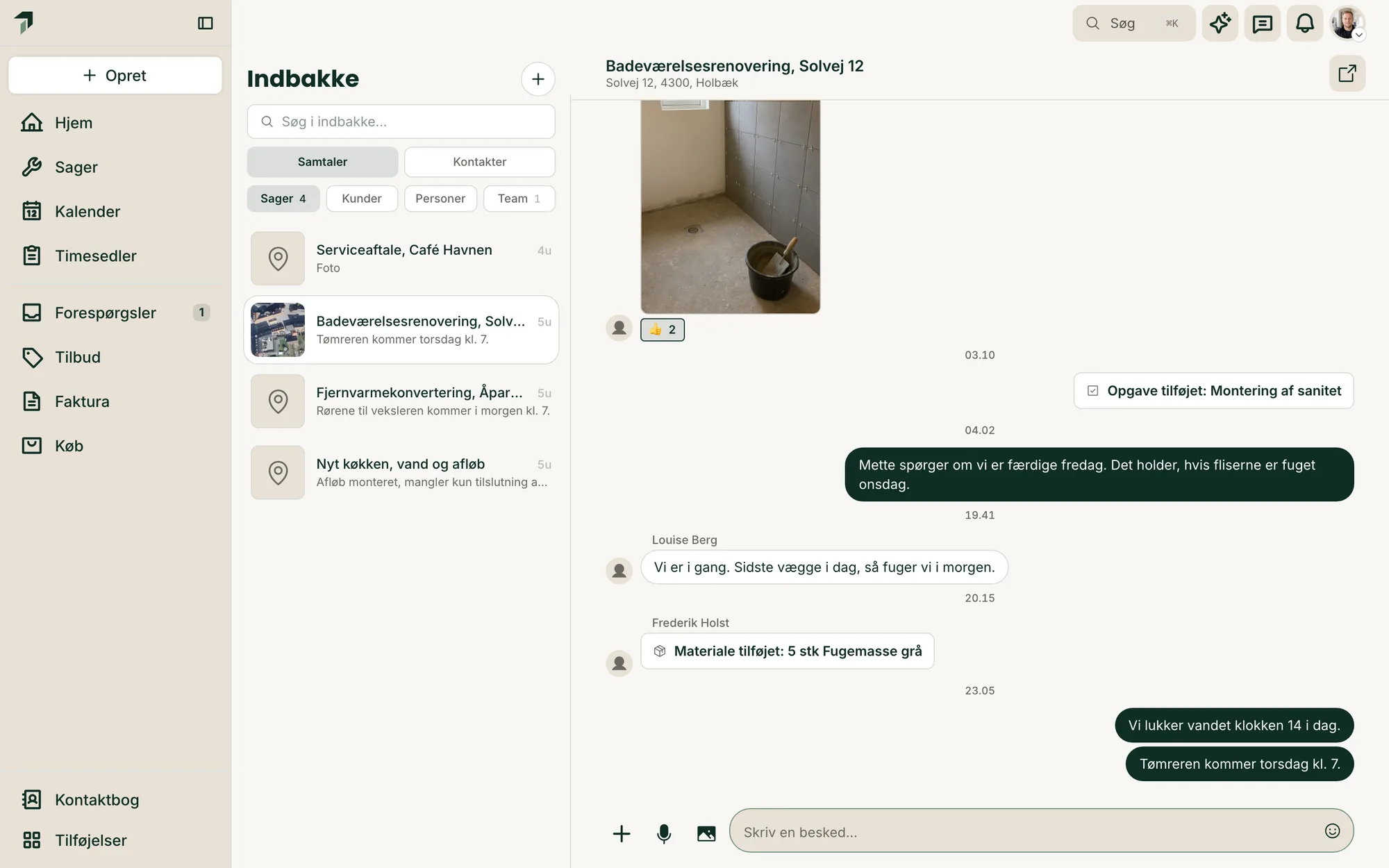Viewport: 1389px width, 868px height.
Task: Open case in new window icon
Action: (1347, 74)
